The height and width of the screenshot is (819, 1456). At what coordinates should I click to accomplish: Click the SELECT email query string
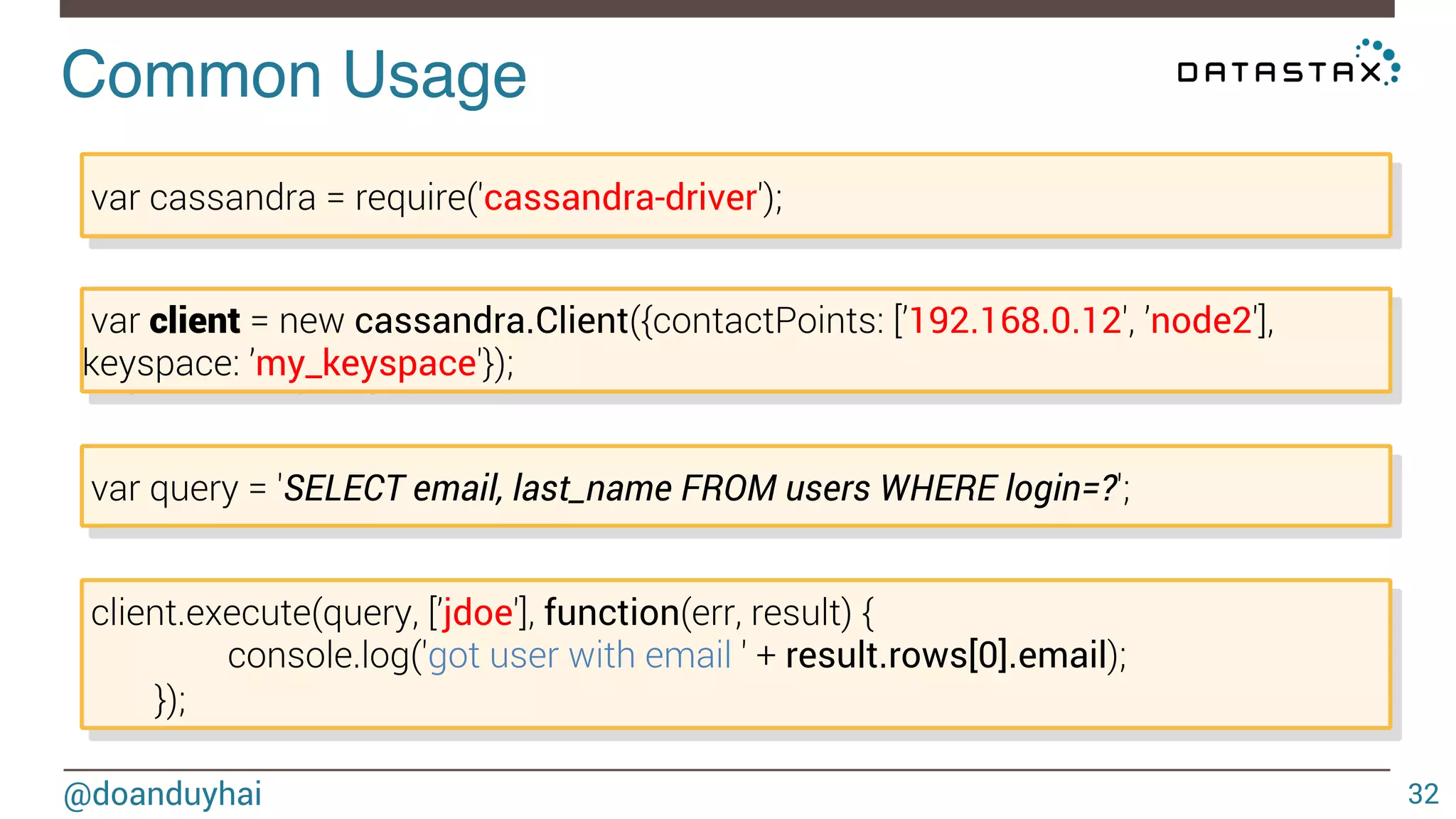[700, 488]
